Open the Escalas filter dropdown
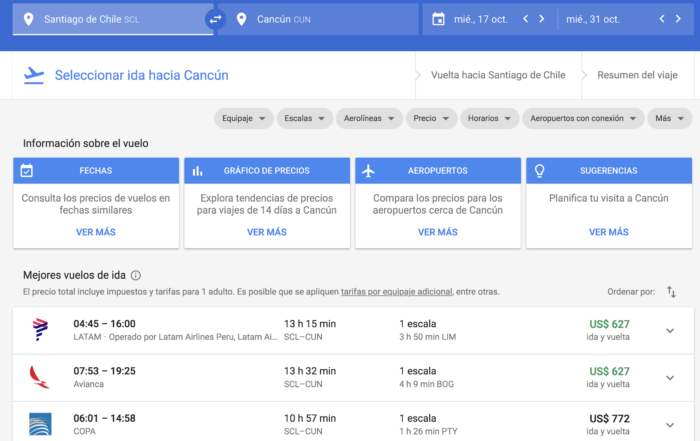 [x=304, y=119]
